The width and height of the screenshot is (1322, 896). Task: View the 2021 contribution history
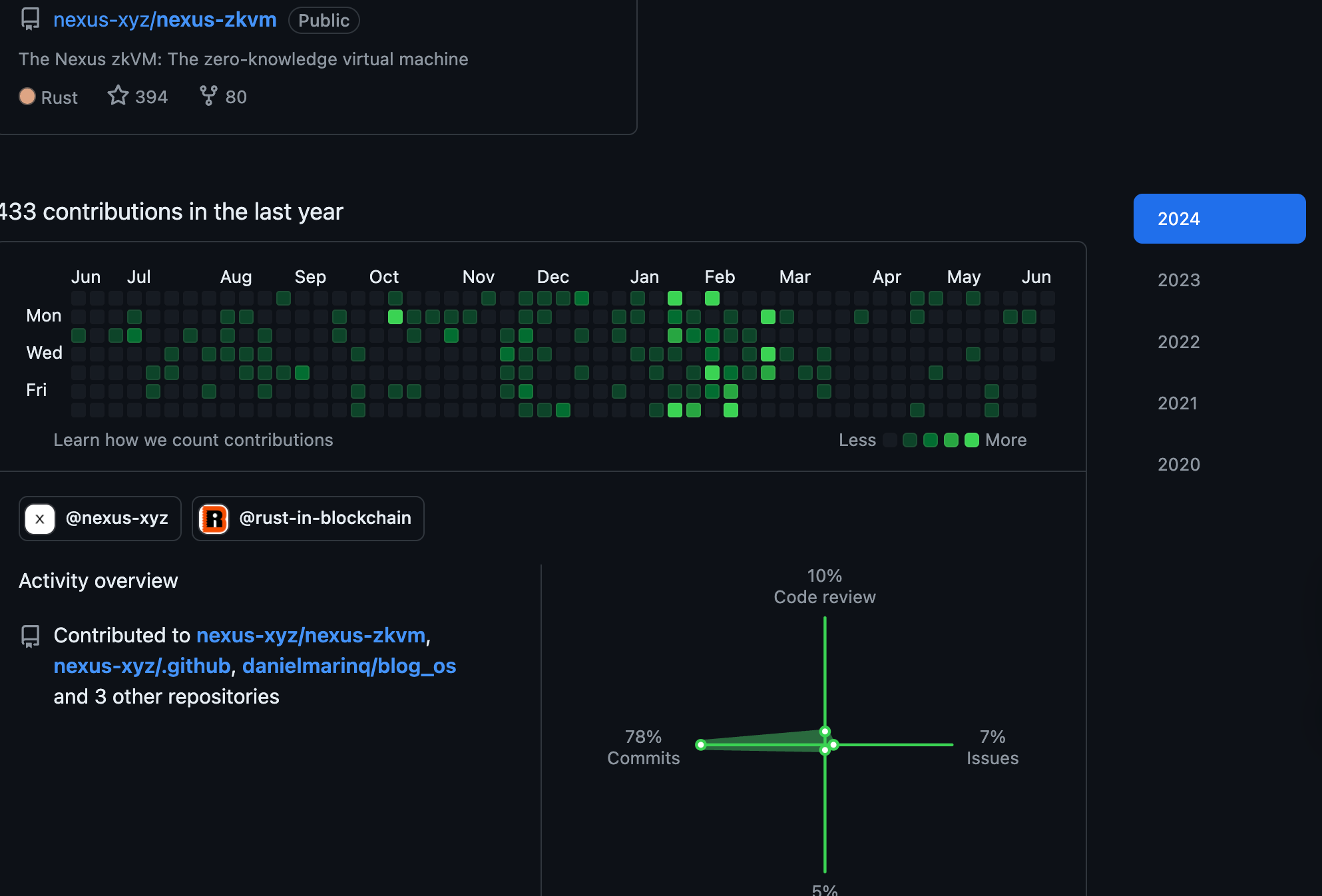tap(1177, 403)
